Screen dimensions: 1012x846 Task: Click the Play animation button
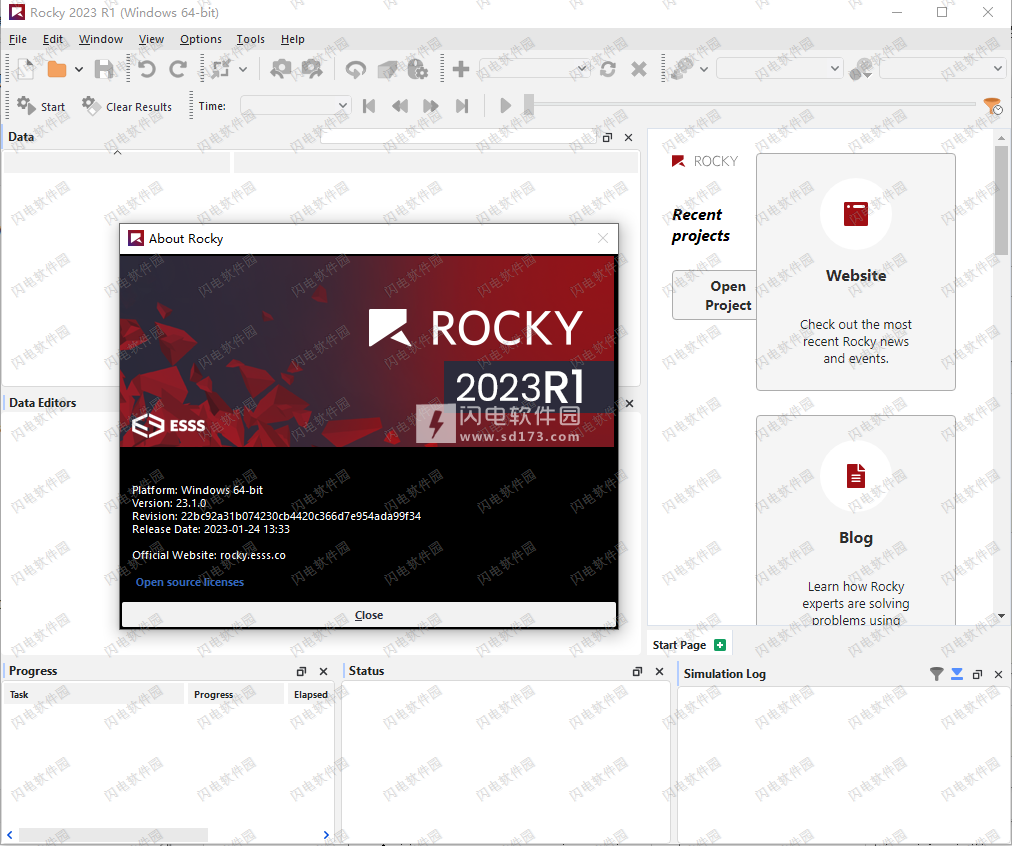505,106
